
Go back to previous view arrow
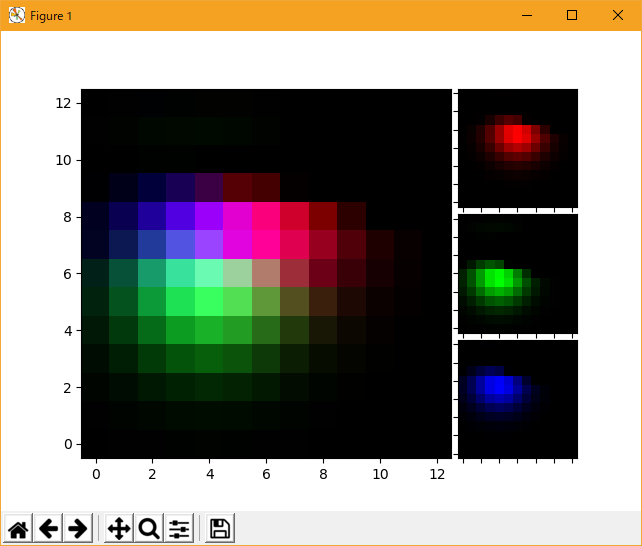[x=48, y=528]
